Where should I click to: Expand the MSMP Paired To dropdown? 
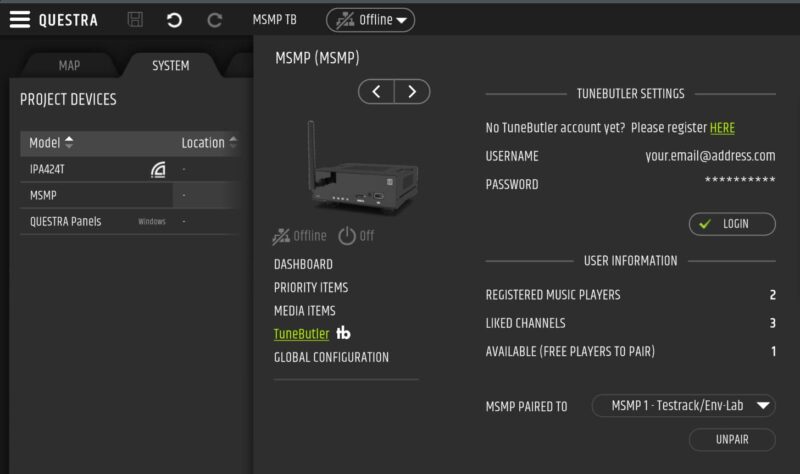(x=683, y=406)
